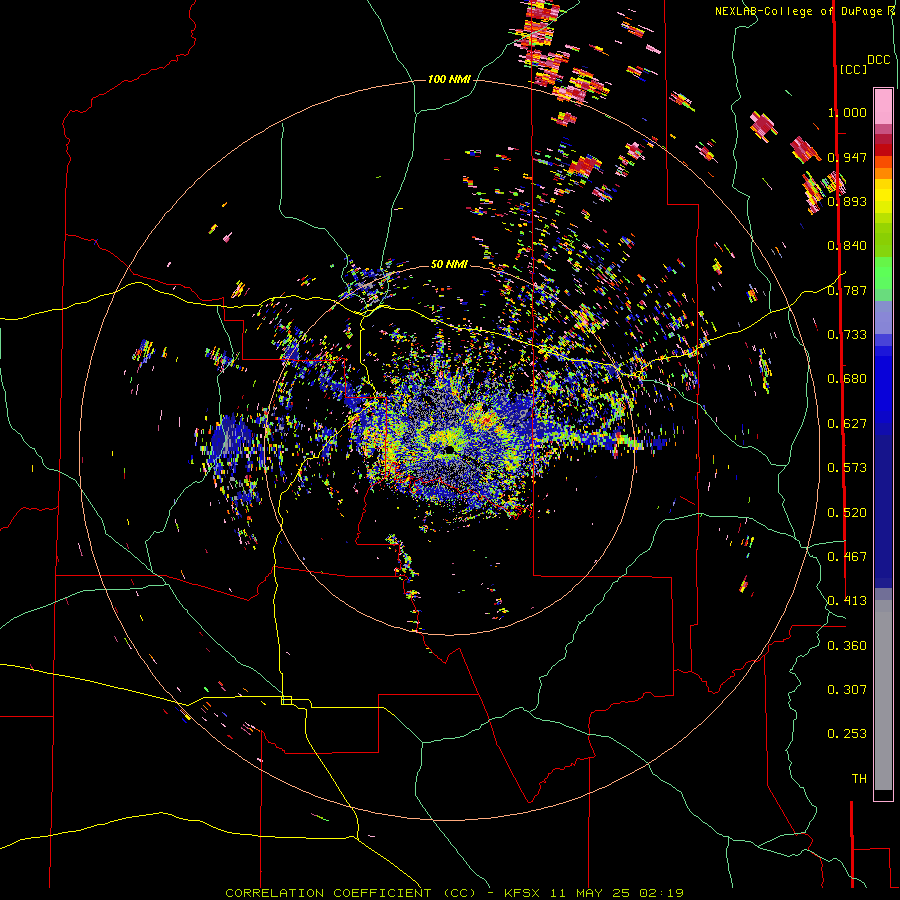Screen dimensions: 900x900
Task: Click the 0.413 scale value
Action: [847, 601]
